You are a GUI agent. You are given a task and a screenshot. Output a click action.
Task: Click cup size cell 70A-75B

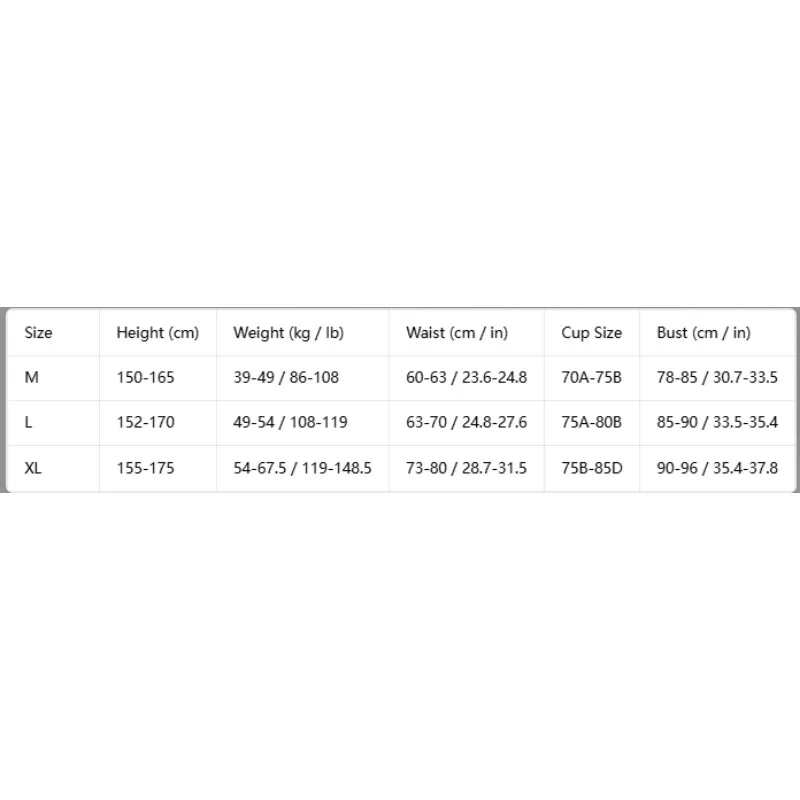592,378
